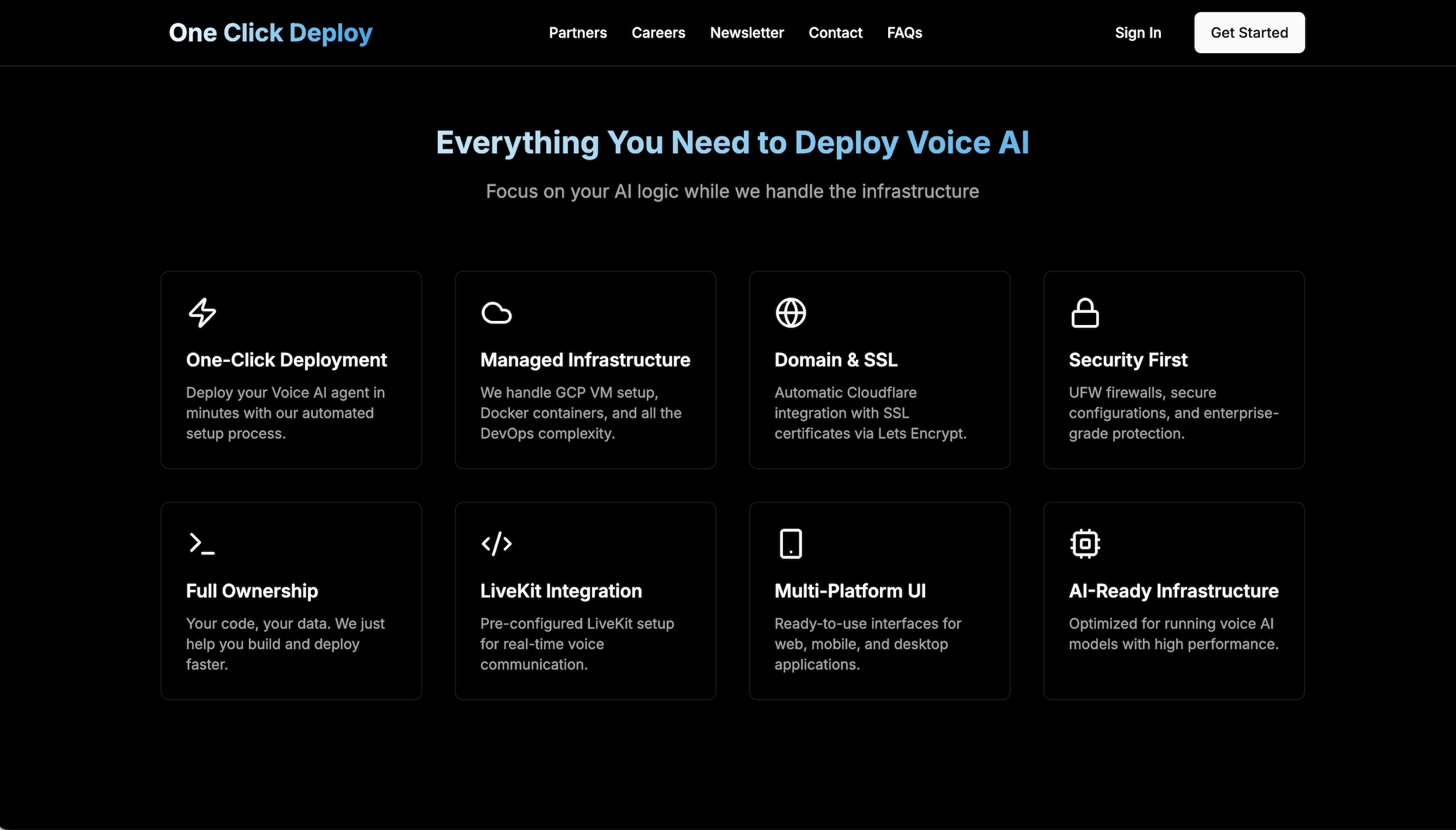
Task: Navigate to the Contact page
Action: coord(835,33)
